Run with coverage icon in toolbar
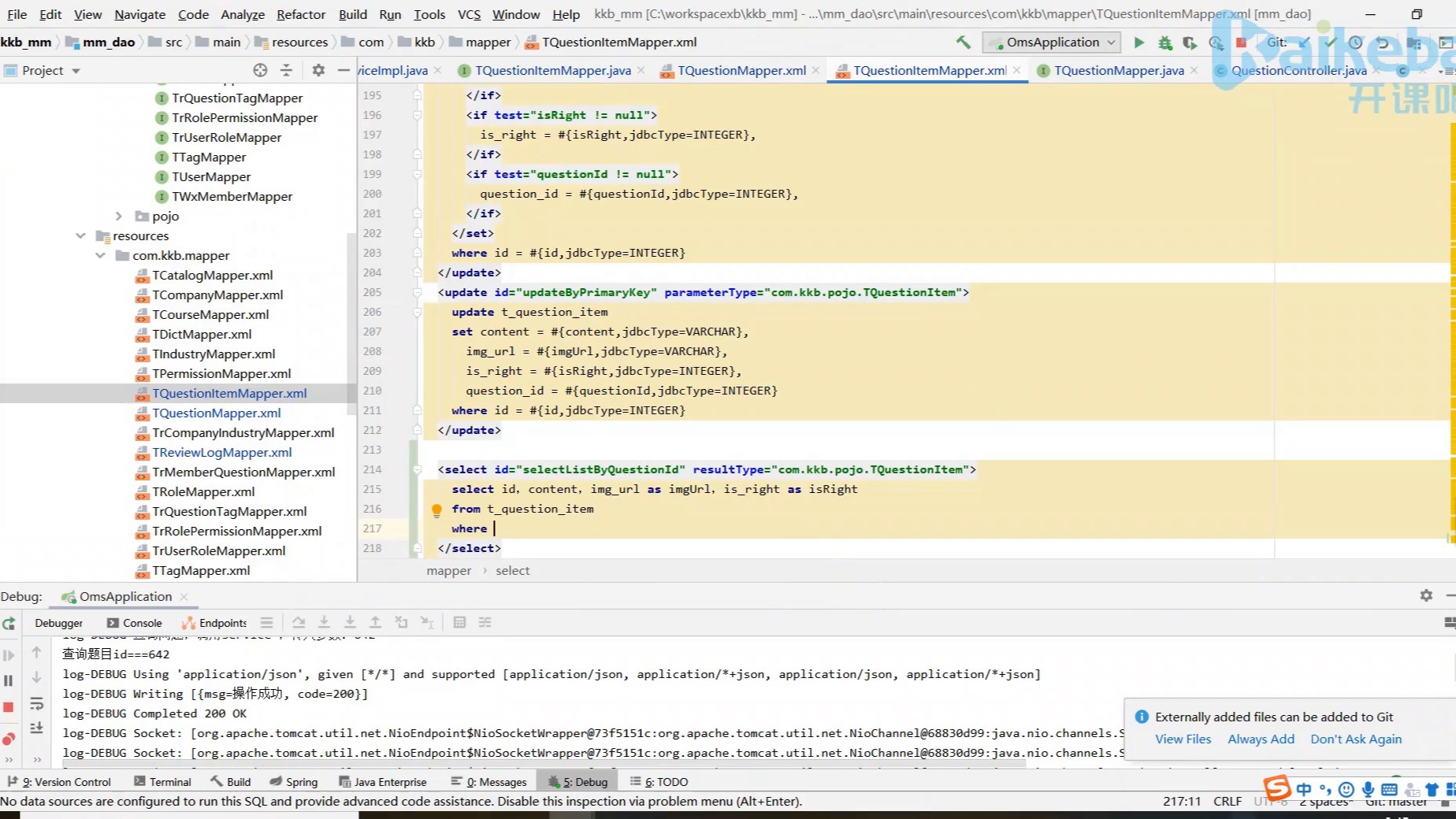 point(1190,43)
